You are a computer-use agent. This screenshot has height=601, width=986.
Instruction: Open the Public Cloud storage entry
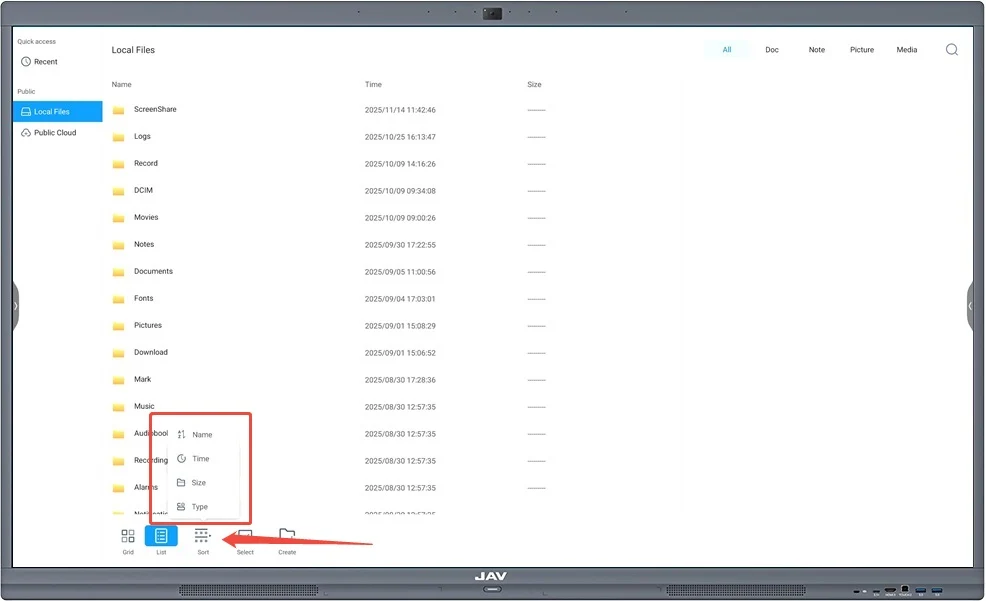[53, 132]
